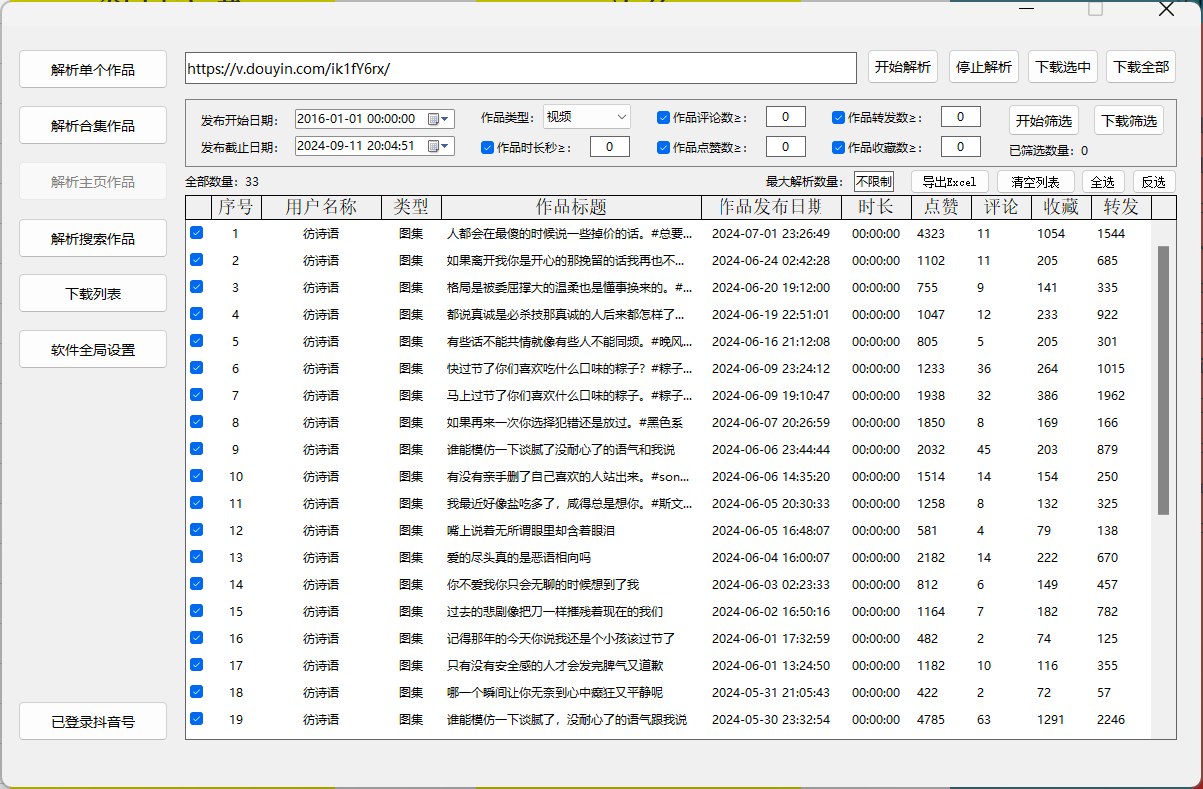Click the window close button
1203x789 pixels.
[1166, 9]
